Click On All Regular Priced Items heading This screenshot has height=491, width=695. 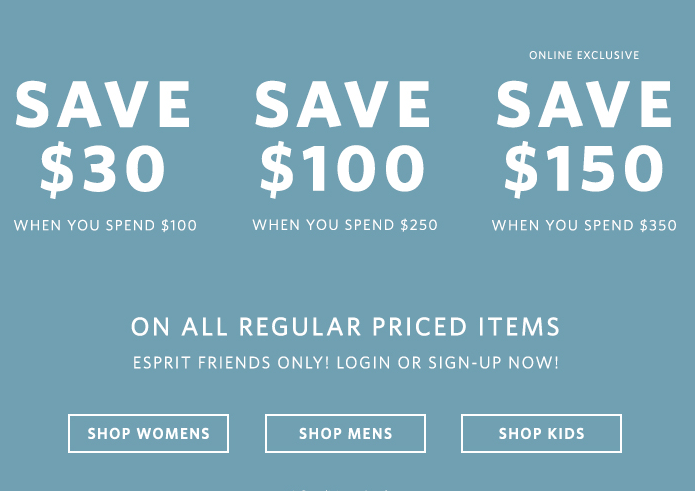point(346,327)
